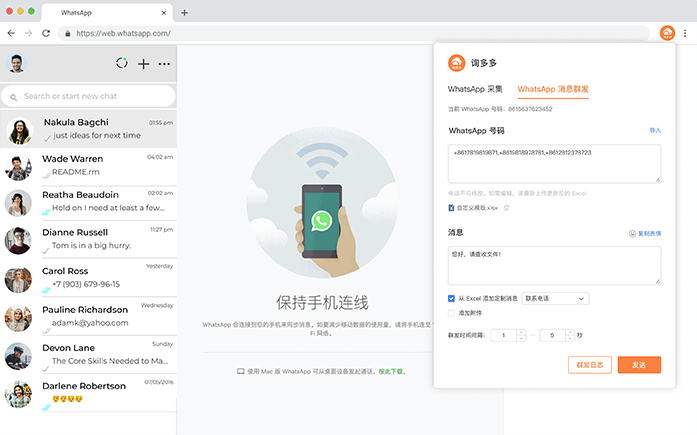Click the first interval number field showing 1
The width and height of the screenshot is (697, 435).
pos(504,335)
